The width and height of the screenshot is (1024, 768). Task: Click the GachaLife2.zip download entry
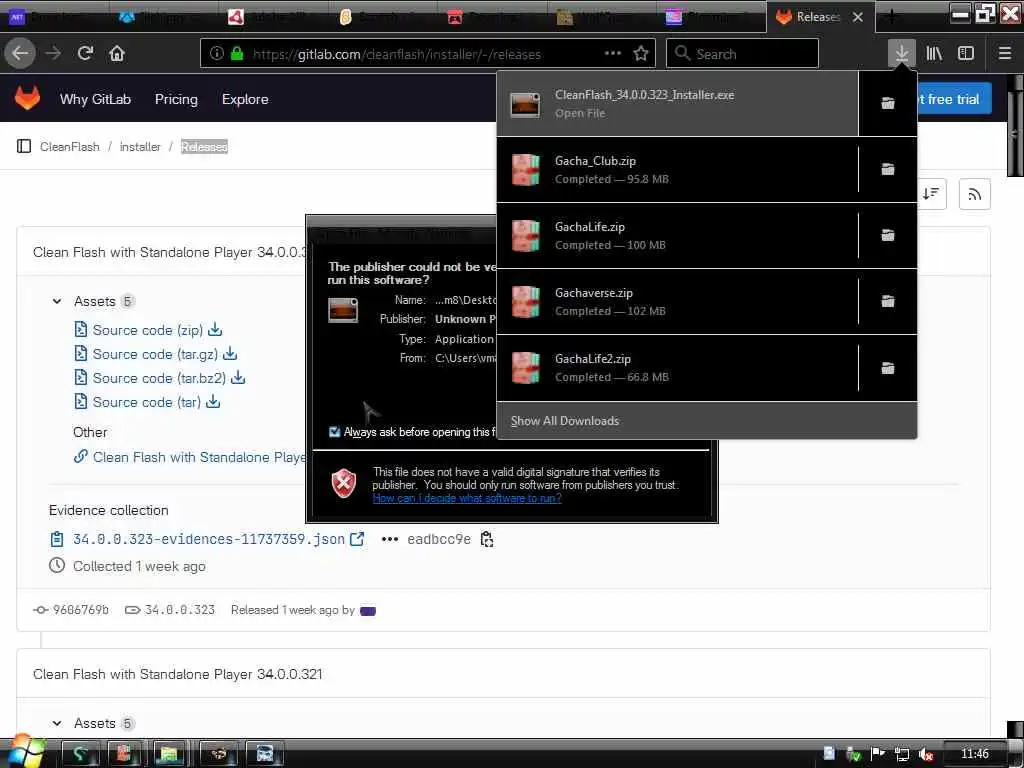click(x=677, y=368)
